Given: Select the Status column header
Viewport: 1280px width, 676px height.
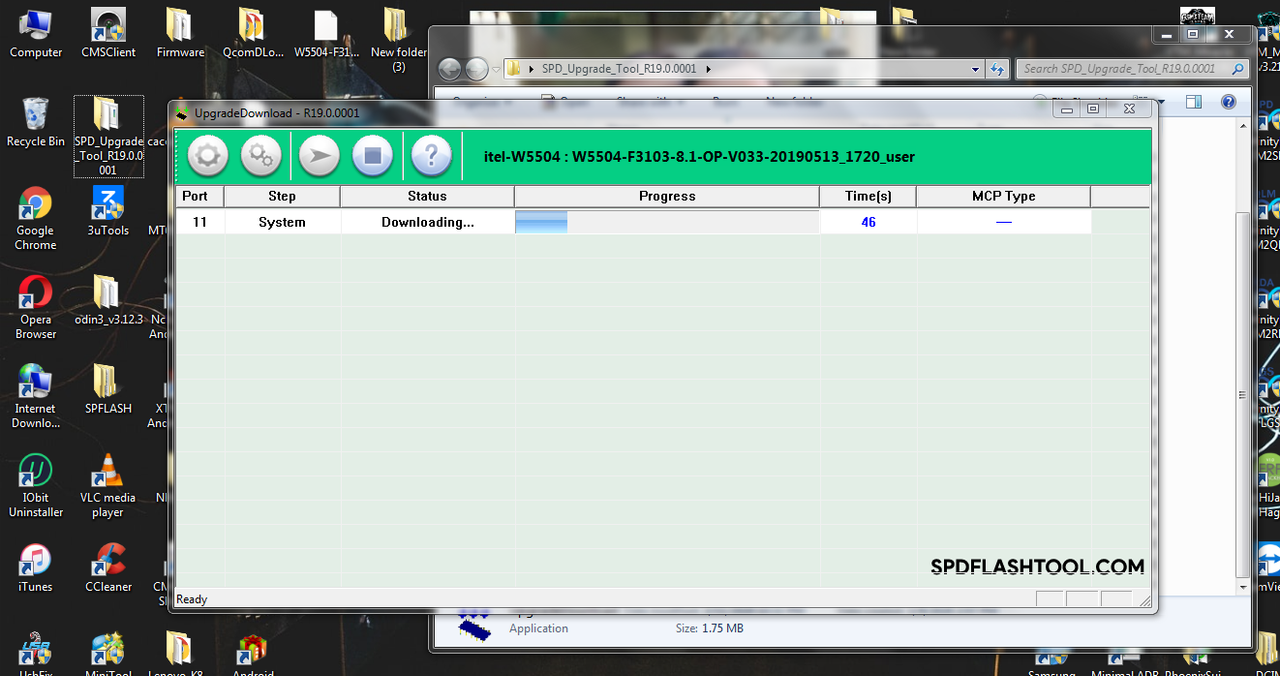Looking at the screenshot, I should click(x=427, y=196).
